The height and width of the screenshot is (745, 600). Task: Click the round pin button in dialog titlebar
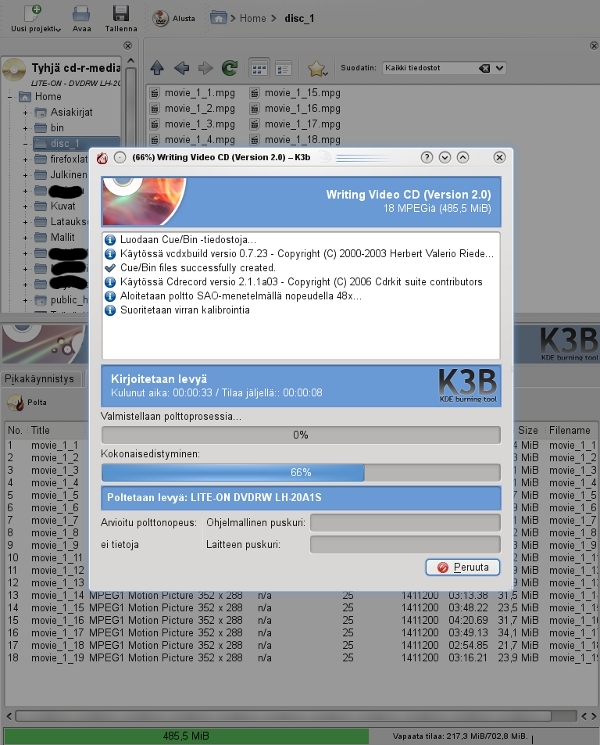(x=120, y=157)
